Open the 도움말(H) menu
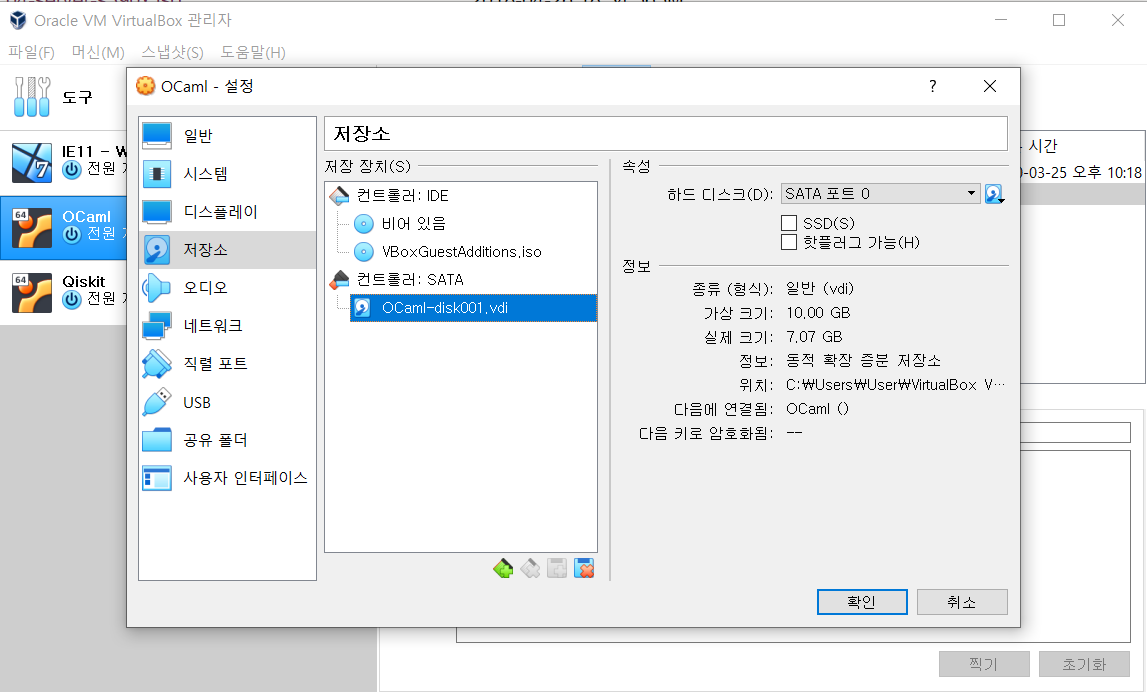This screenshot has width=1147, height=692. tap(253, 53)
